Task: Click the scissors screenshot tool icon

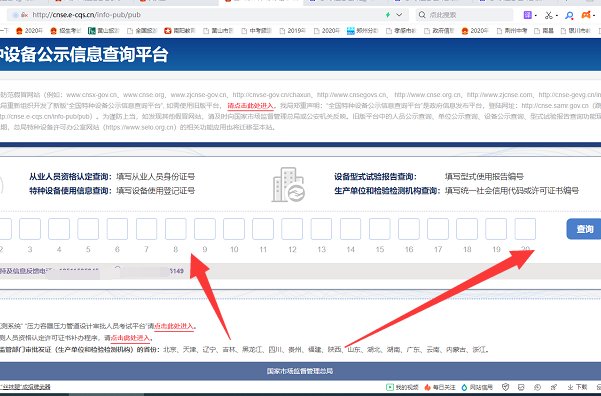Action: click(549, 15)
